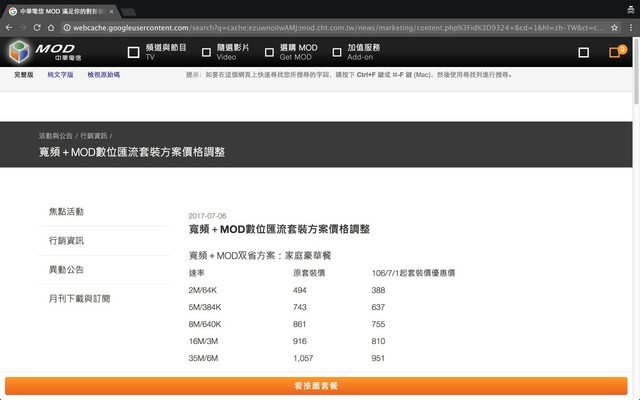Viewport: 640px width, 400px height.
Task: Click original price 861
Action: coord(300,324)
